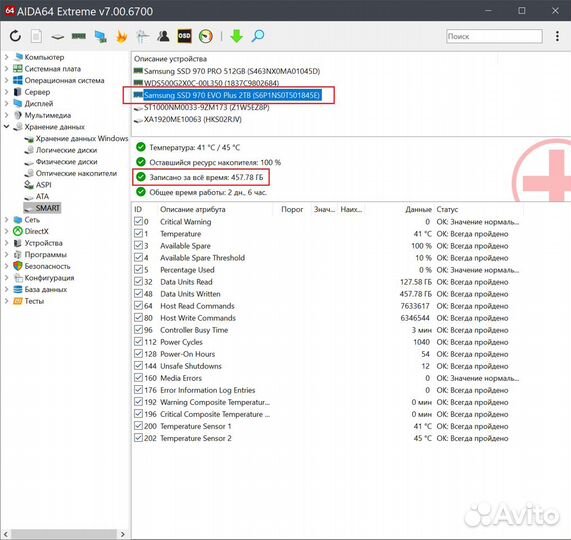The height and width of the screenshot is (540, 571).
Task: Open the База данных category
Action: (x=46, y=289)
